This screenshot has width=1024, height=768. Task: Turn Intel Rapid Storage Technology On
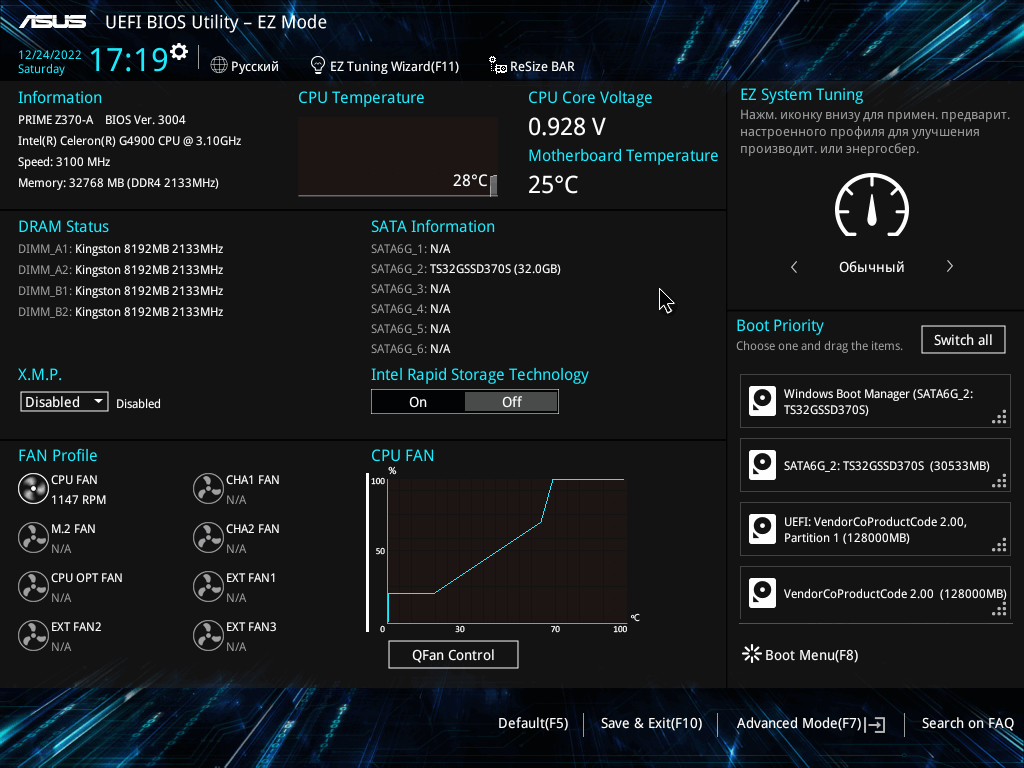click(418, 402)
